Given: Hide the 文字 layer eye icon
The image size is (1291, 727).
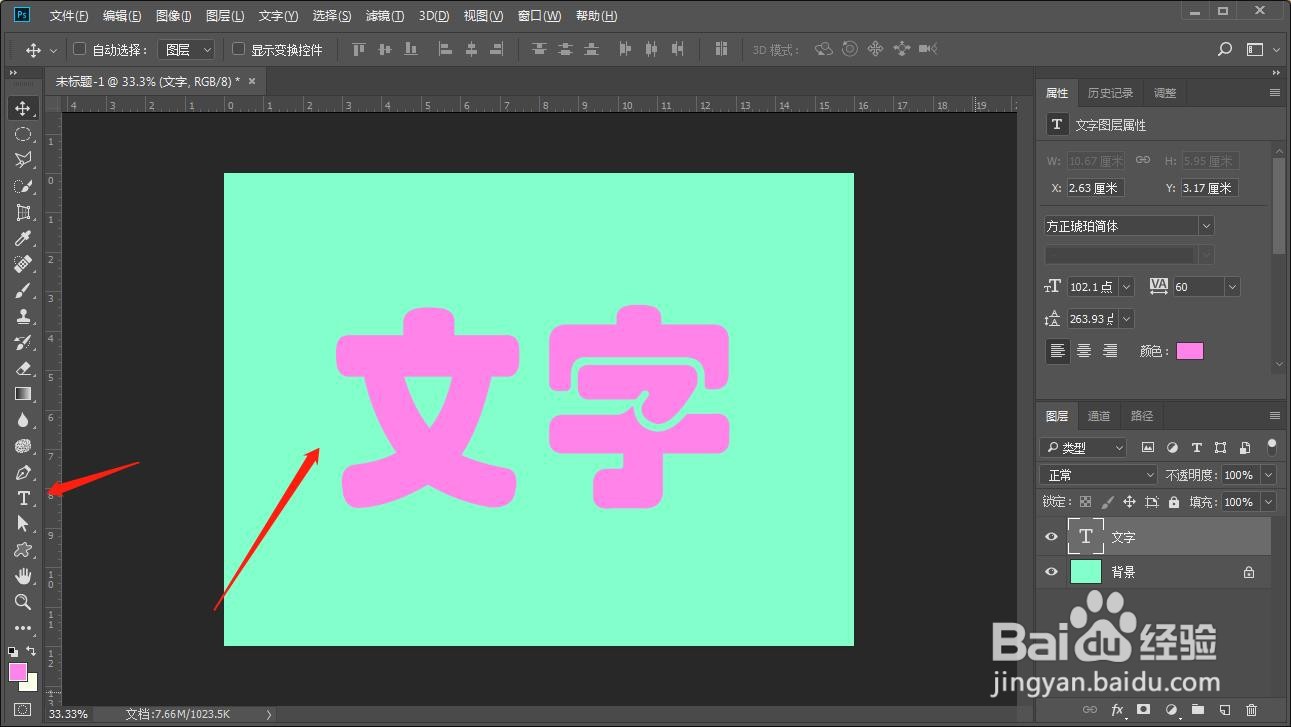Looking at the screenshot, I should coord(1051,537).
